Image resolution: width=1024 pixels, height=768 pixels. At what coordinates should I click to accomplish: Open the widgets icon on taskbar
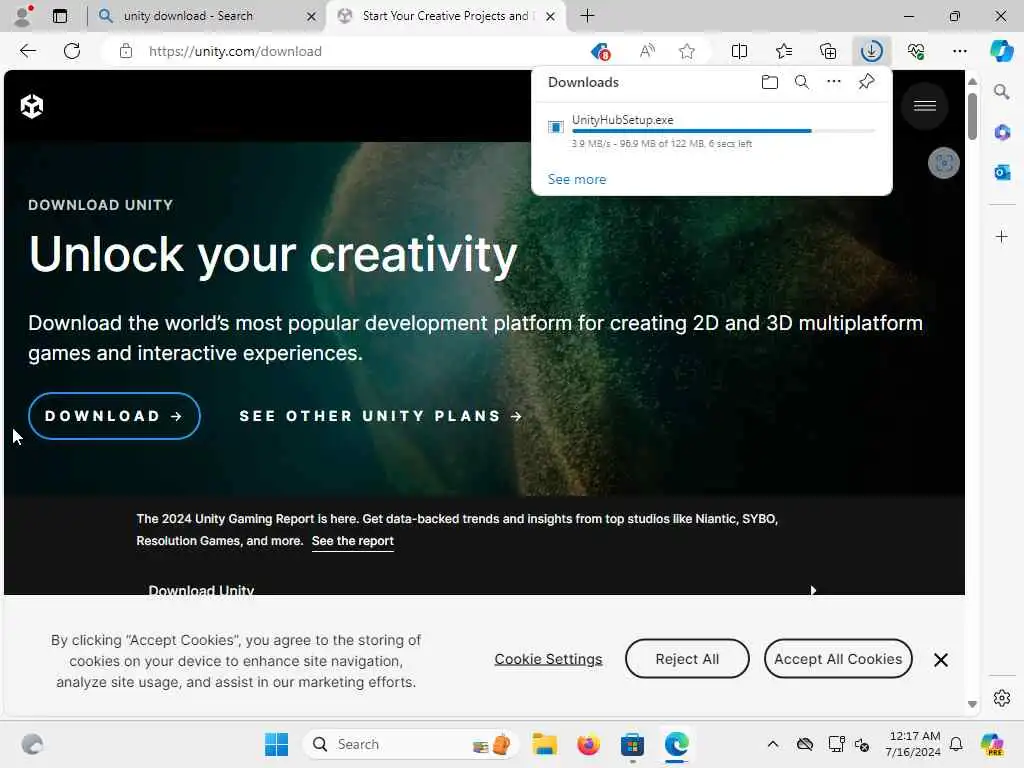(32, 744)
